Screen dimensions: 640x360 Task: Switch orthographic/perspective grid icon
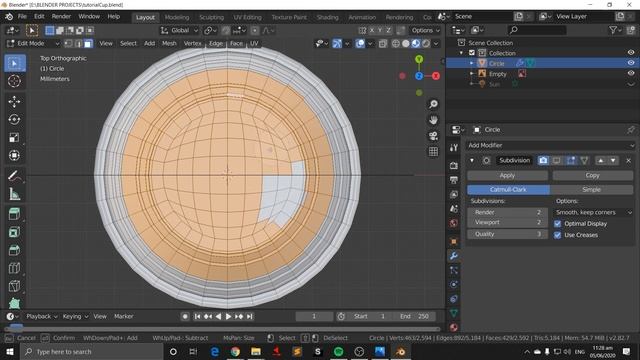(433, 152)
